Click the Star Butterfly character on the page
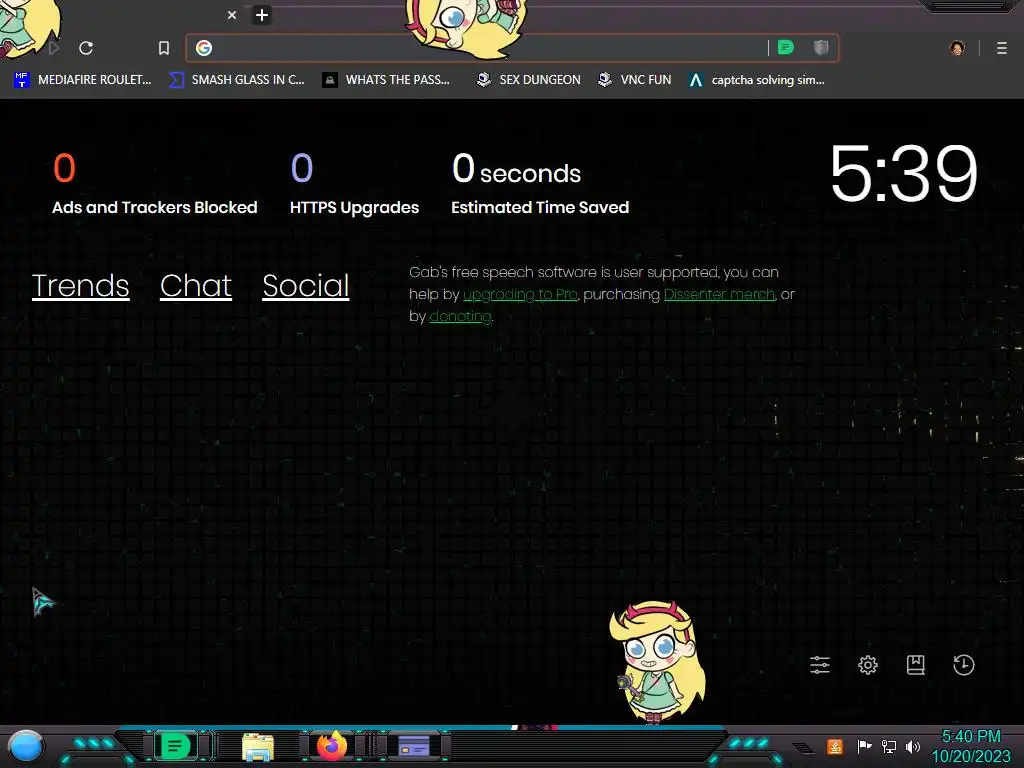 tap(657, 661)
